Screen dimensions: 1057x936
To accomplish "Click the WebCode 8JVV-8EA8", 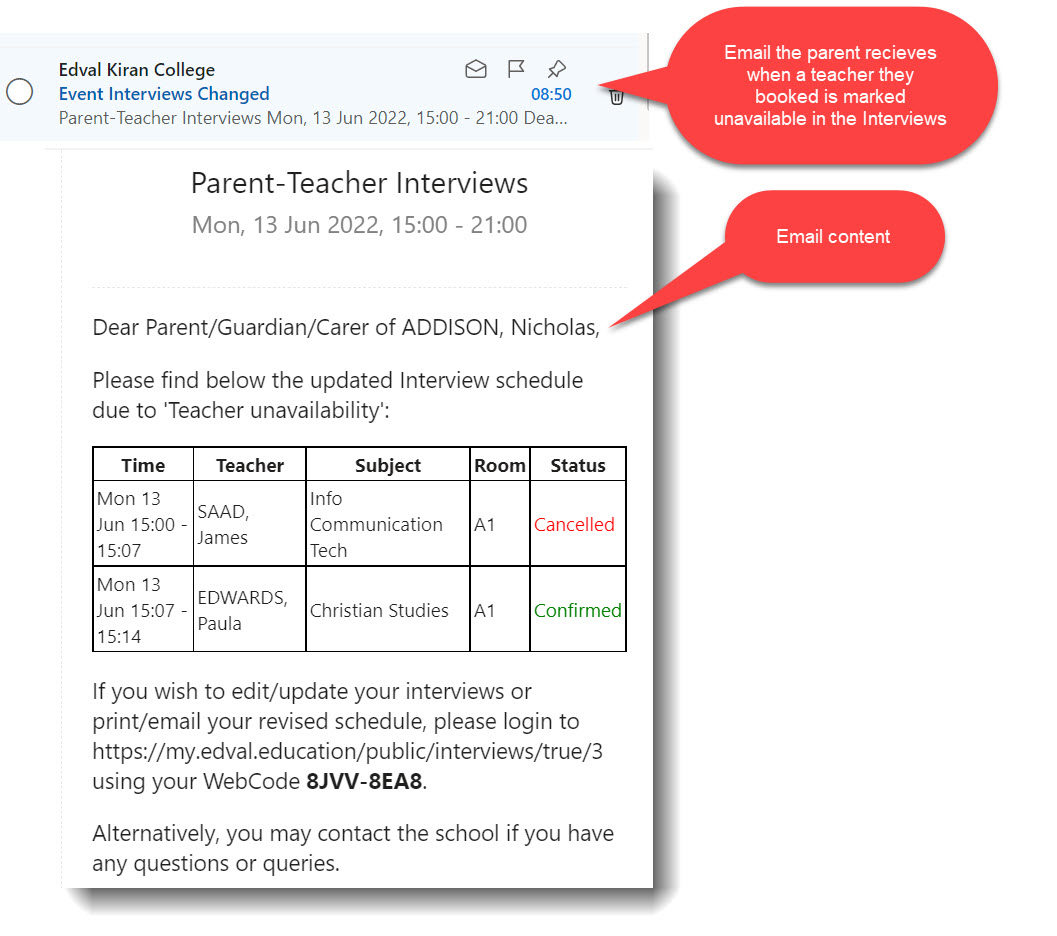I will tap(364, 782).
